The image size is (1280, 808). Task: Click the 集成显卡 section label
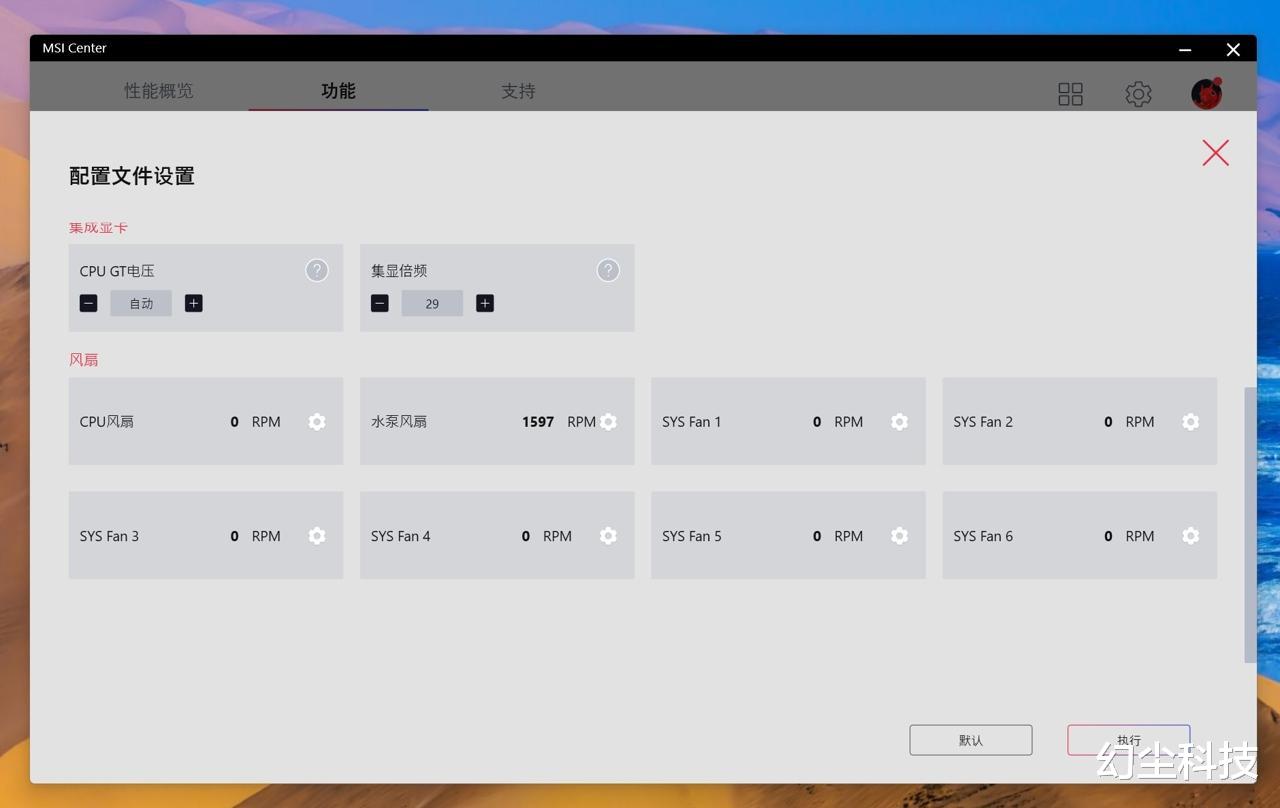[x=98, y=228]
